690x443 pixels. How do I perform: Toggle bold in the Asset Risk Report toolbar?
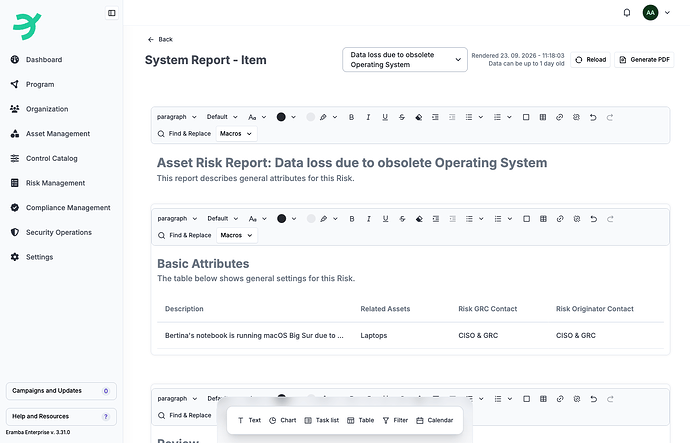click(351, 117)
